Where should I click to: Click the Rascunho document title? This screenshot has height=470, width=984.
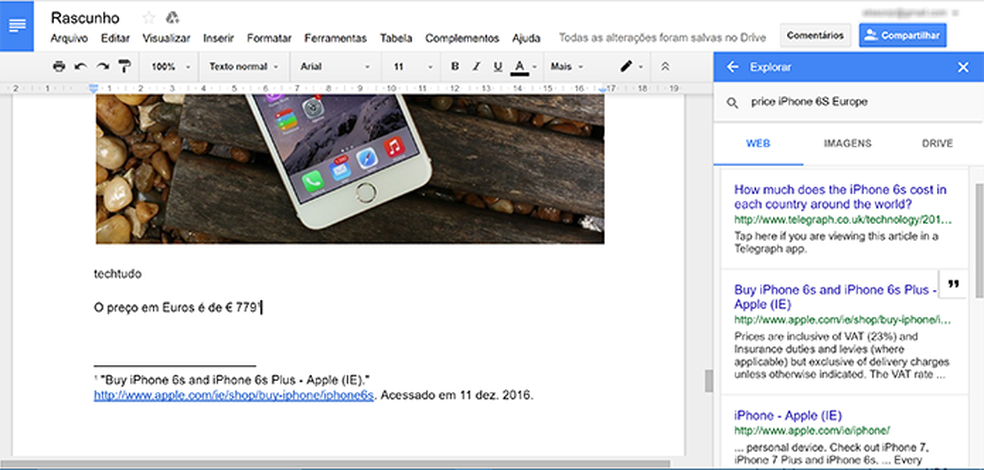(85, 18)
